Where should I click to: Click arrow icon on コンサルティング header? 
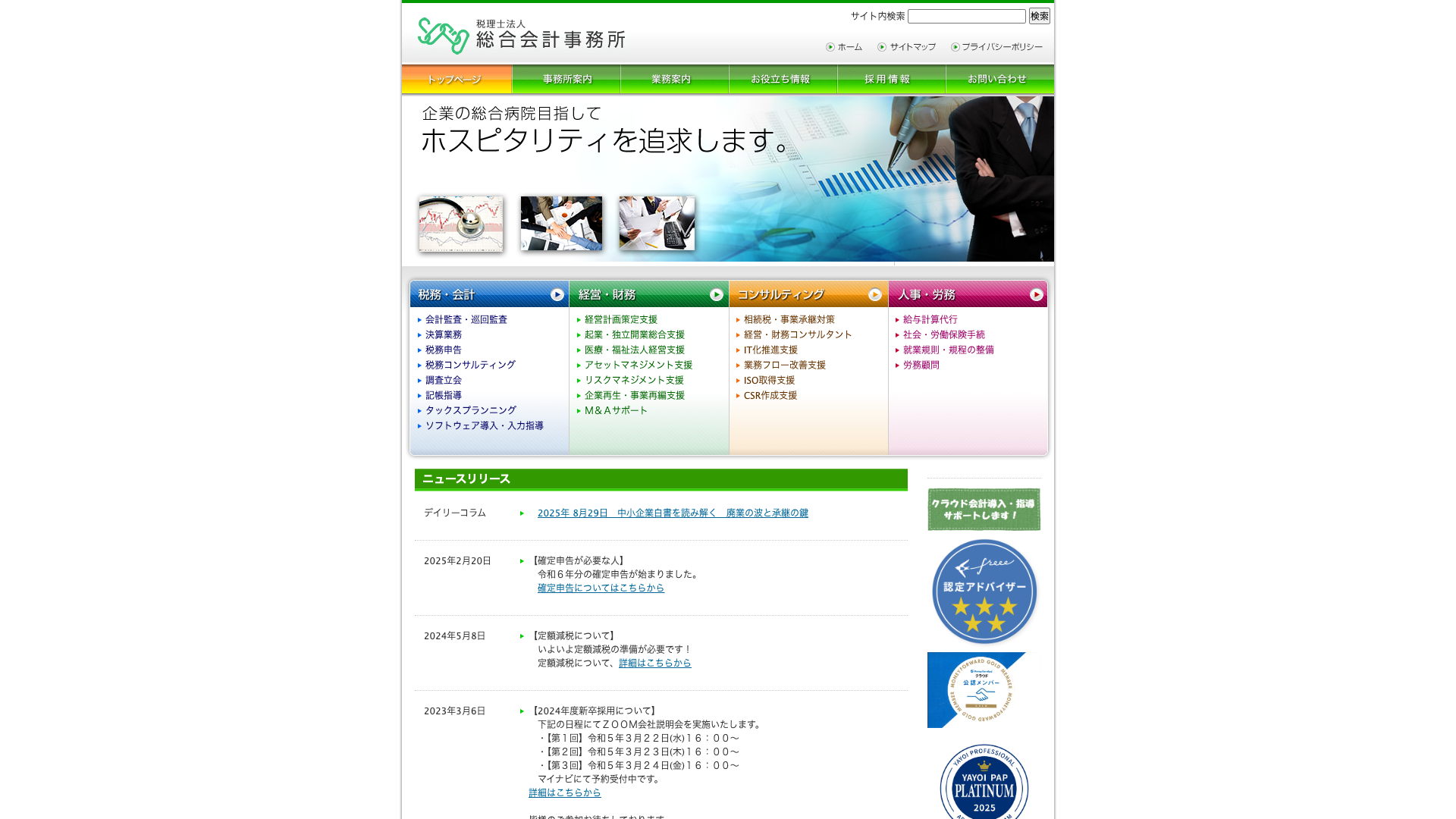875,294
